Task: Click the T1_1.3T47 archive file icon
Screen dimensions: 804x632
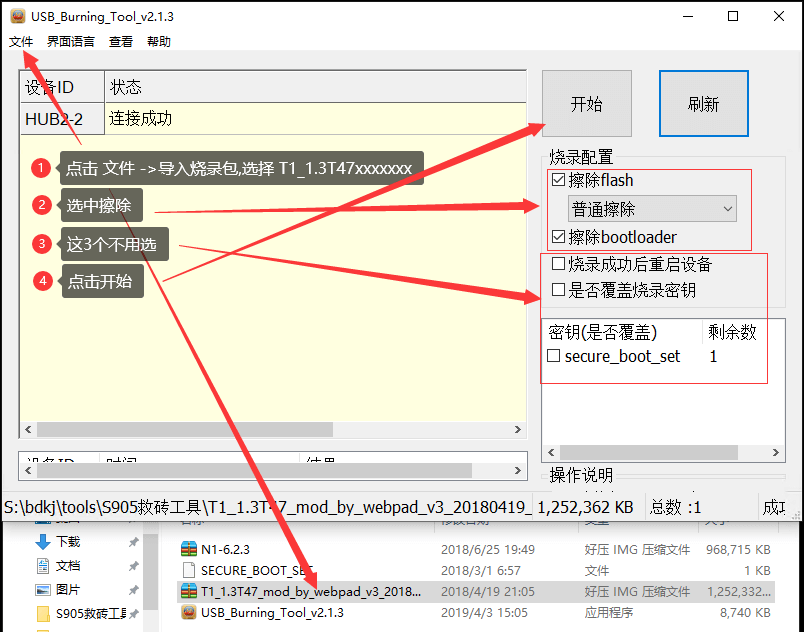Action: tap(189, 591)
